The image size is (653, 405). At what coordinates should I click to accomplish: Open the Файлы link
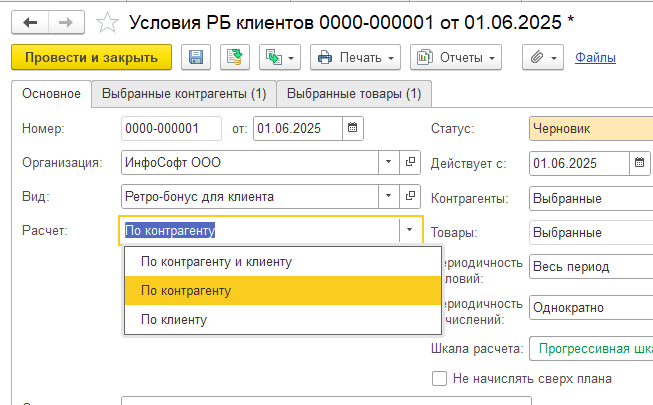click(595, 58)
